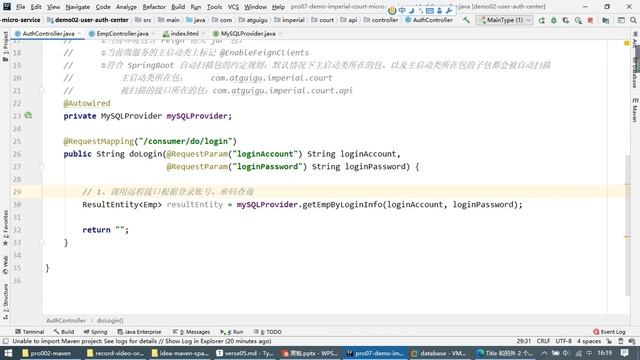This screenshot has height=360, width=640.
Task: Click the Debug bug icon
Action: (x=553, y=20)
